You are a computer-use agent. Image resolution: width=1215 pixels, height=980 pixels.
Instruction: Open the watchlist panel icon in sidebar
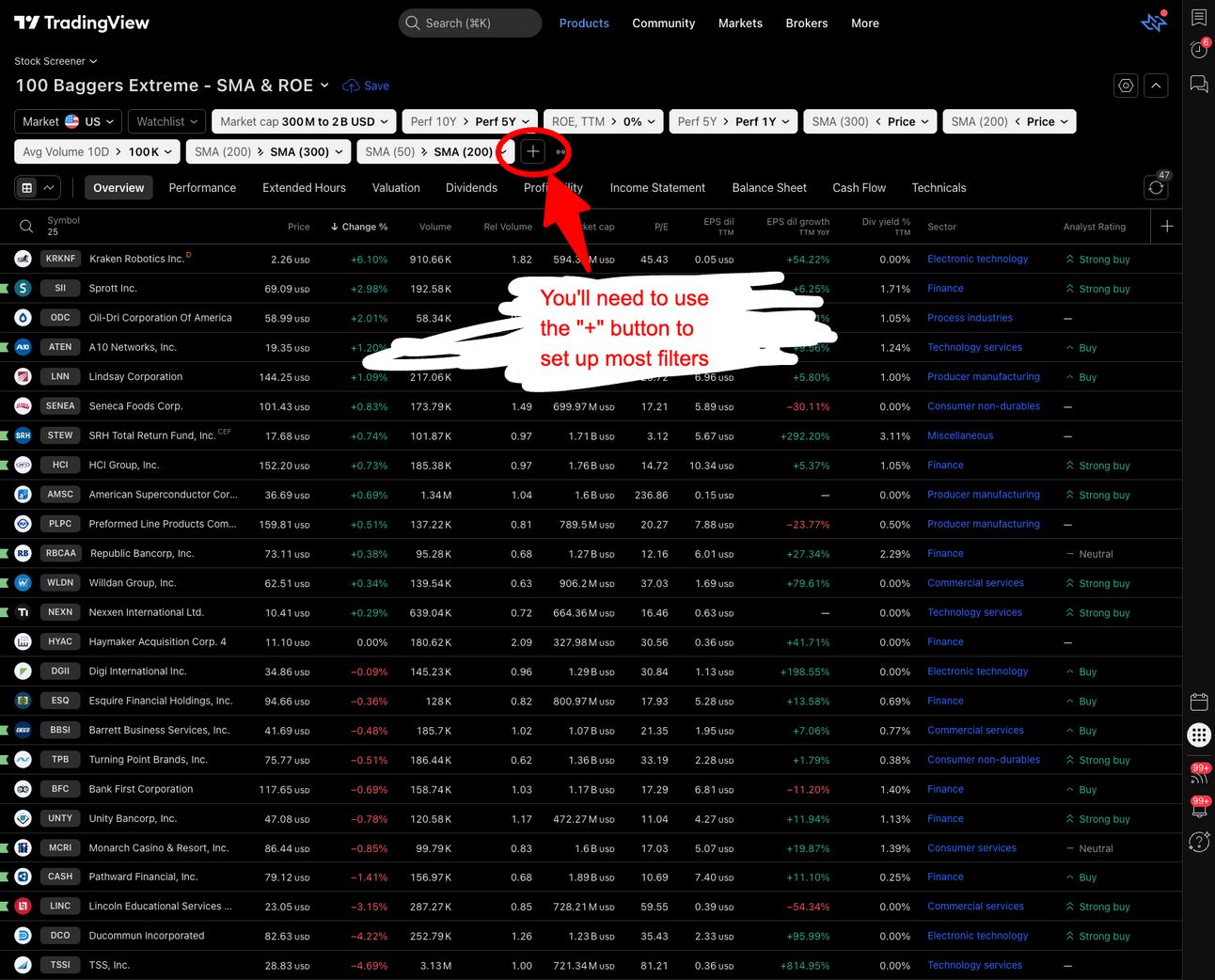1199,17
